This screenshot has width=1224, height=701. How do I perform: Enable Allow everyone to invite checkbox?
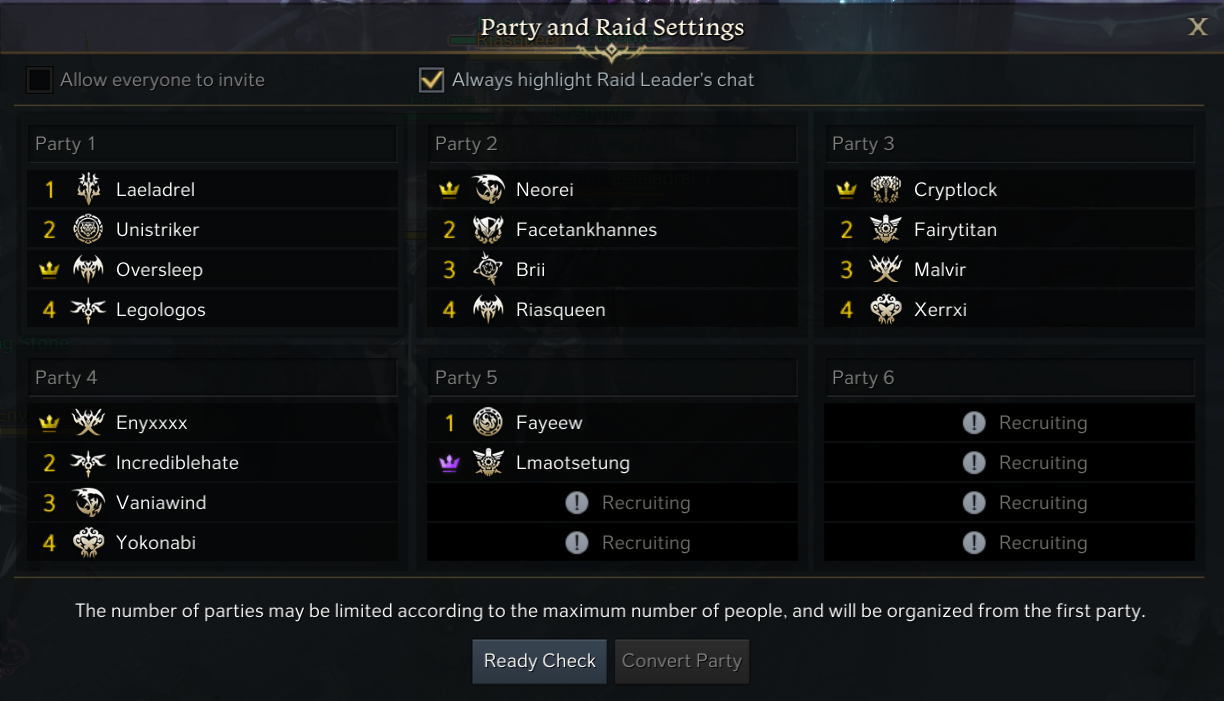(x=40, y=80)
